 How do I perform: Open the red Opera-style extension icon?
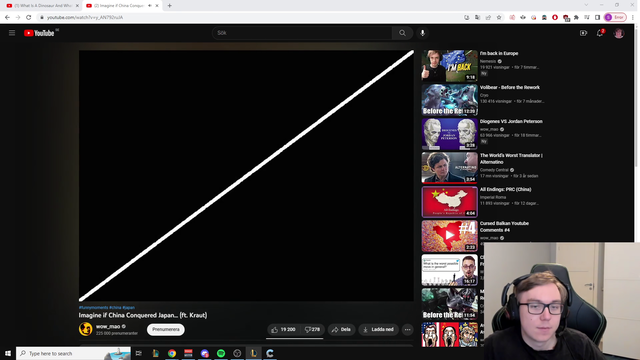point(555,17)
